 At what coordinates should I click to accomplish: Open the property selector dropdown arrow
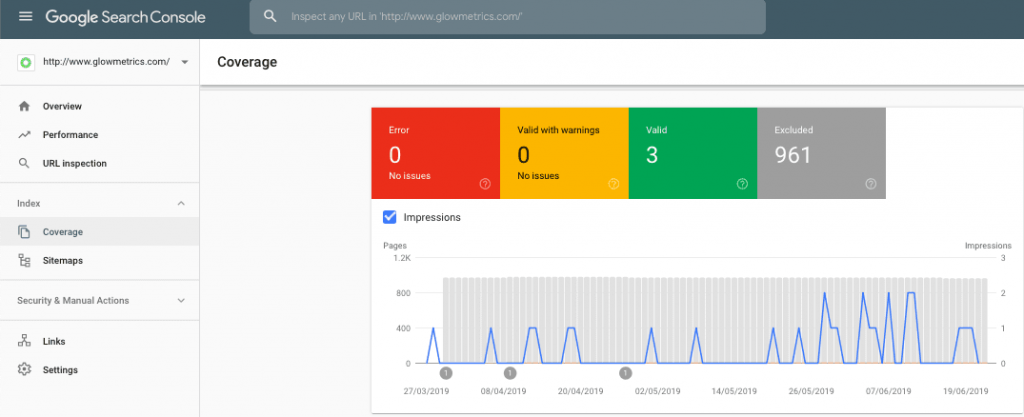click(185, 63)
